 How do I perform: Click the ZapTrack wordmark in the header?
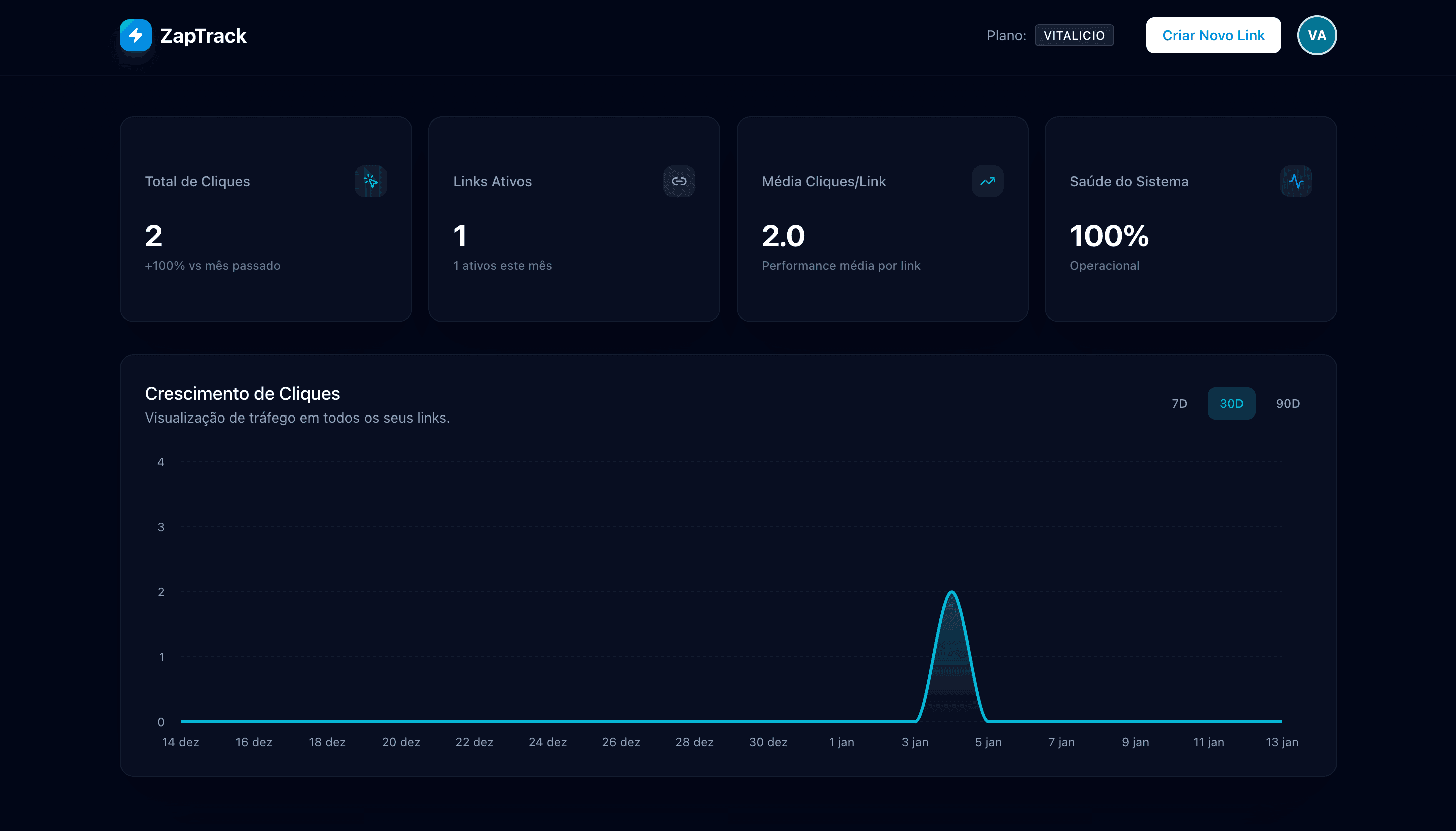pos(203,35)
